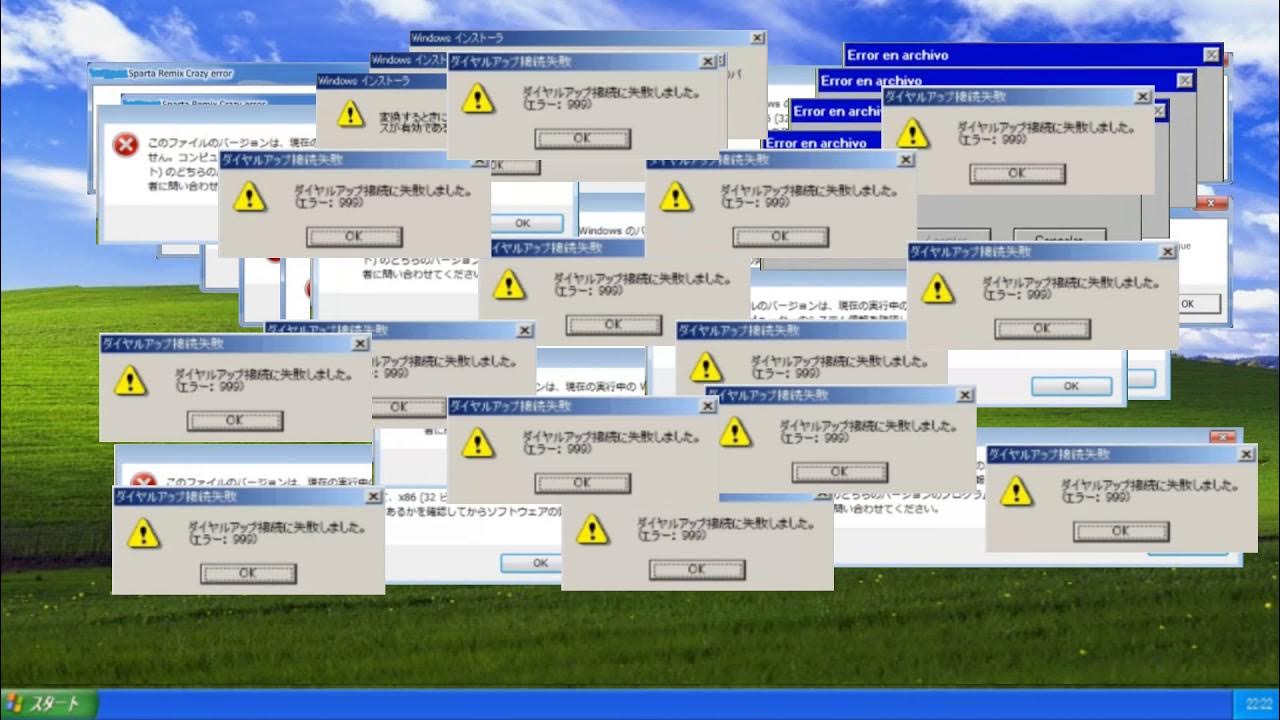Click the 22:22 taskbar clock
1280x720 pixels.
pos(1259,704)
